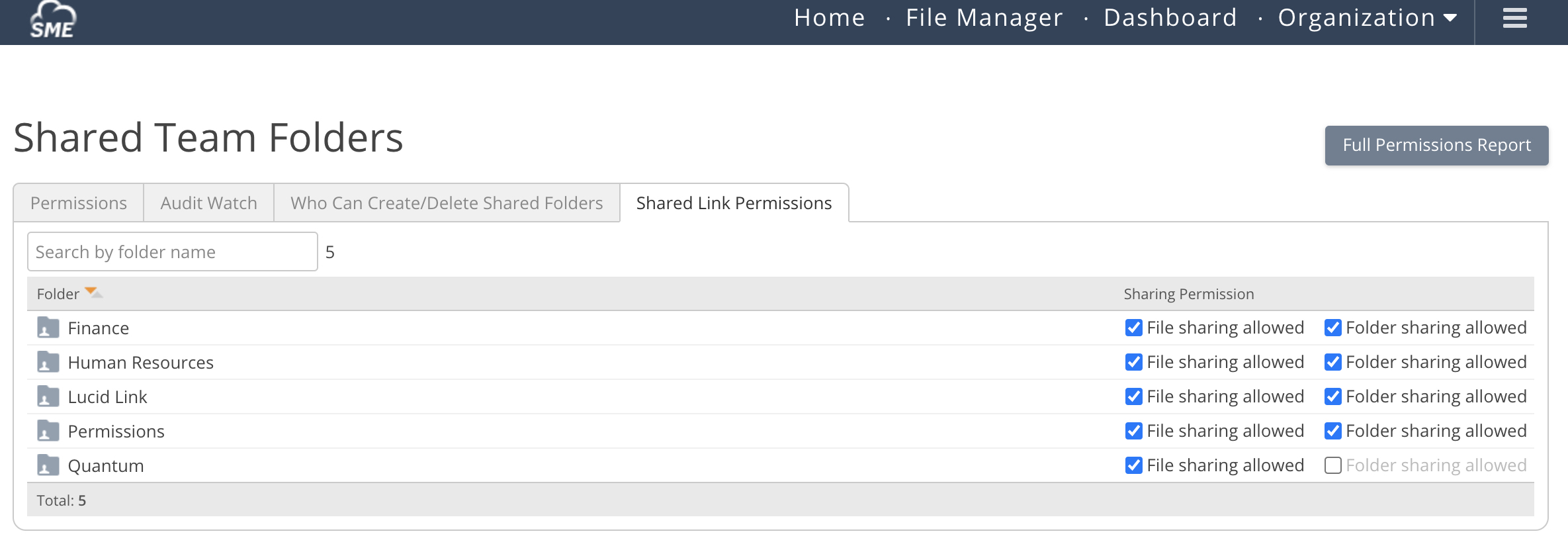Enable folder sharing for Quantum
1568x552 pixels.
[1332, 465]
